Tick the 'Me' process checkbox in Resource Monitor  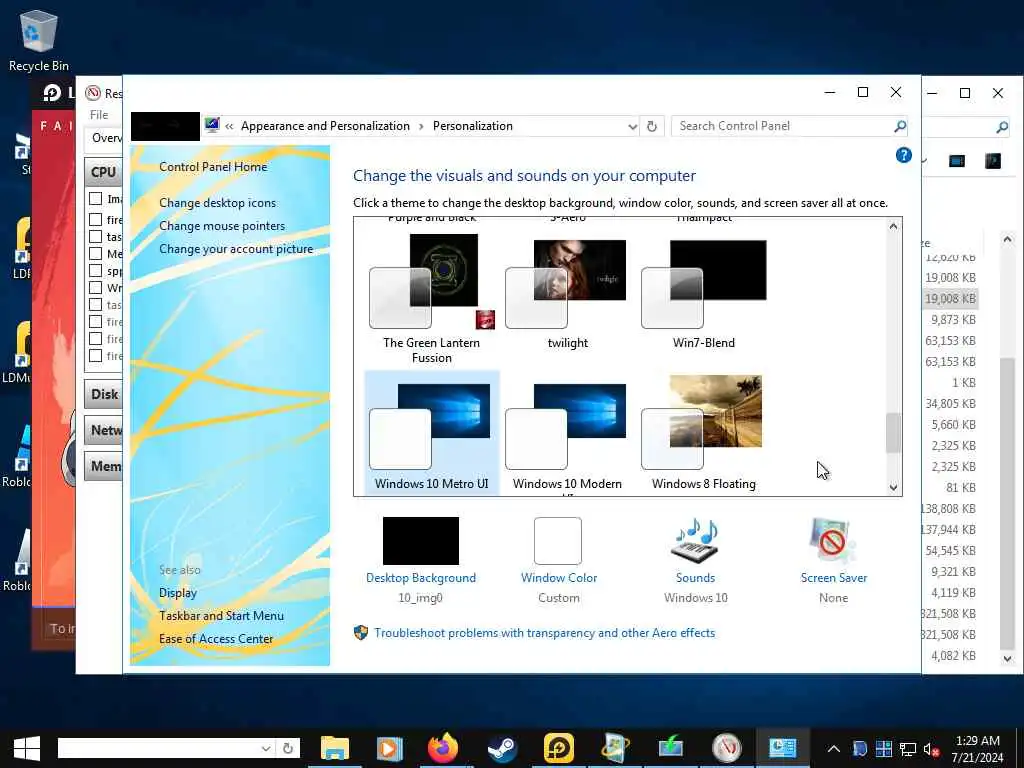click(x=95, y=253)
